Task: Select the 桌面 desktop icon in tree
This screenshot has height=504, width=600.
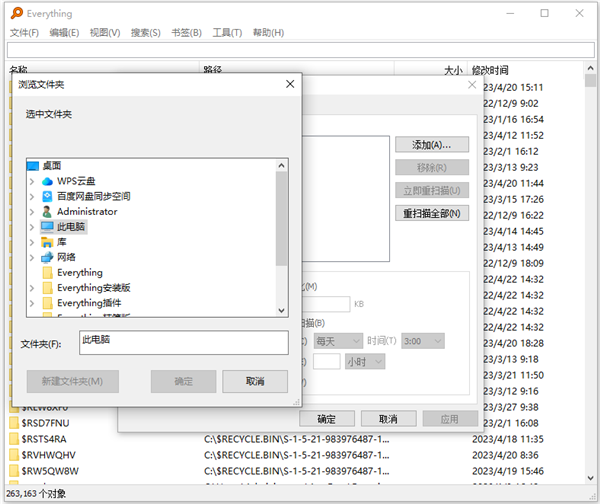Action: coord(33,166)
